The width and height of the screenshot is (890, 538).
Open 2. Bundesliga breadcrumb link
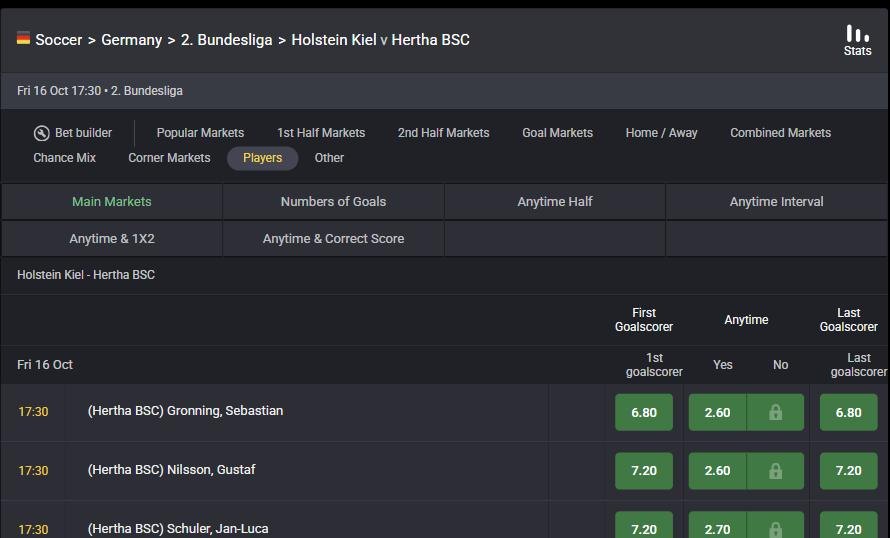click(x=226, y=40)
